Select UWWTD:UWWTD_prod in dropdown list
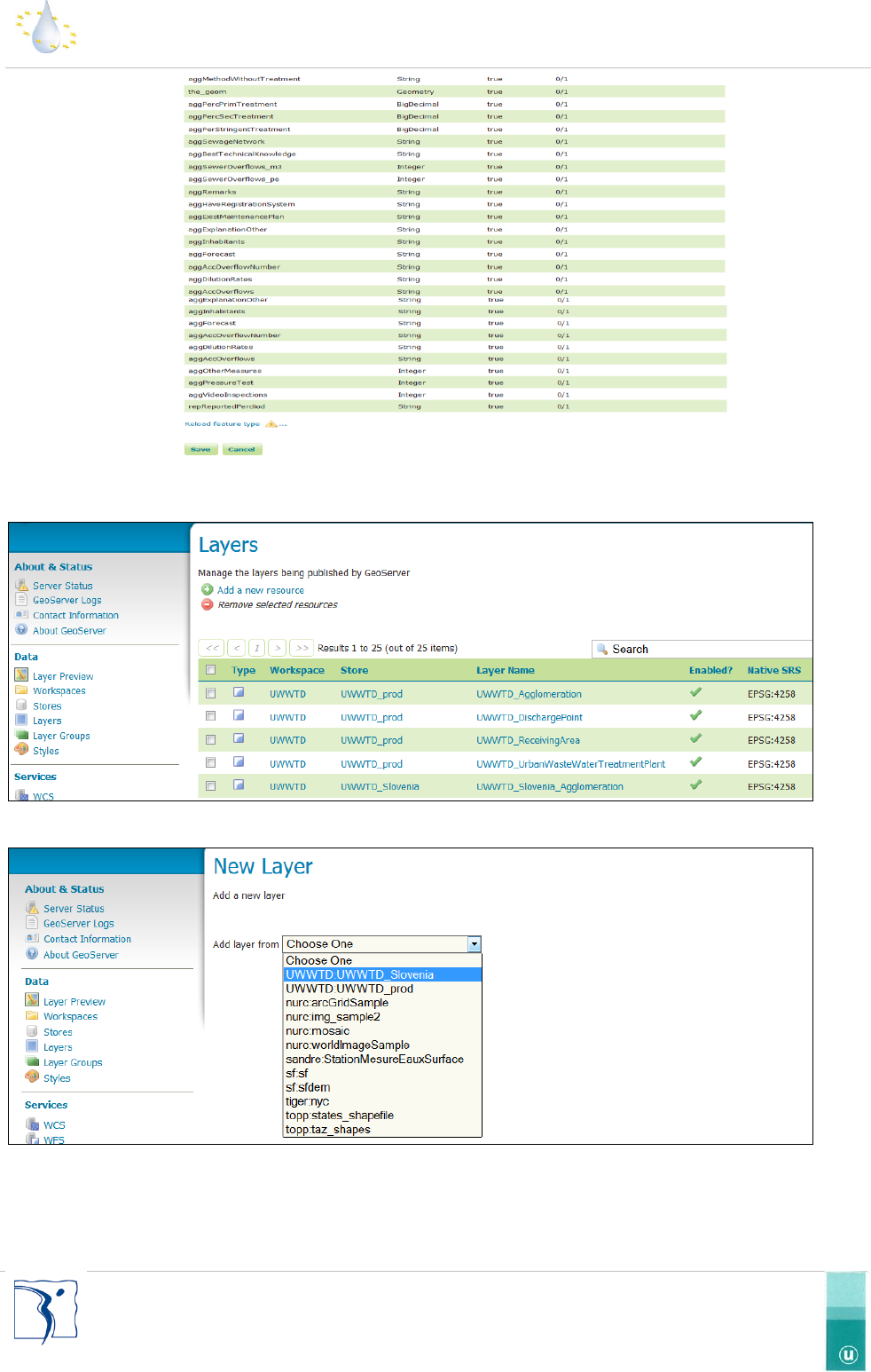 coord(382,989)
